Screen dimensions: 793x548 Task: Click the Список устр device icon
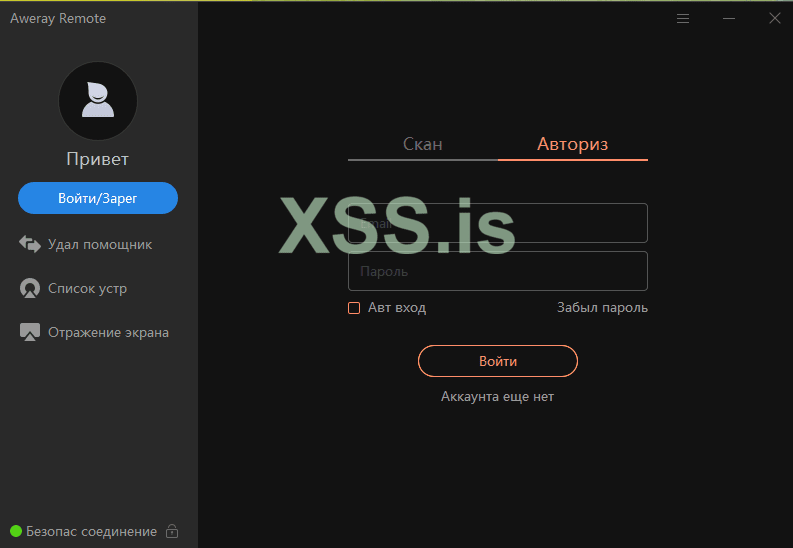coord(30,288)
